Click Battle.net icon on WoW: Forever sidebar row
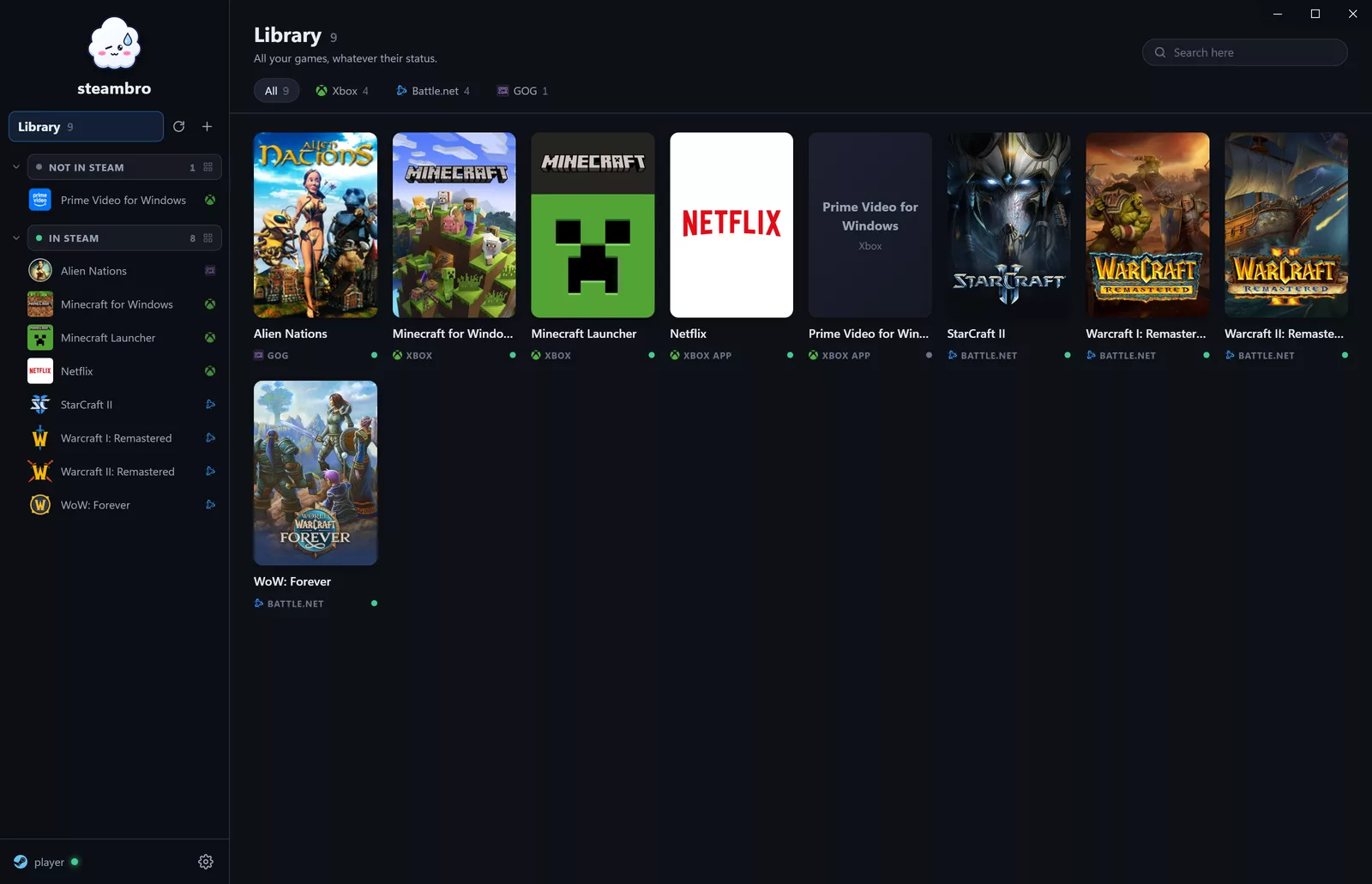The image size is (1372, 884). tap(210, 505)
